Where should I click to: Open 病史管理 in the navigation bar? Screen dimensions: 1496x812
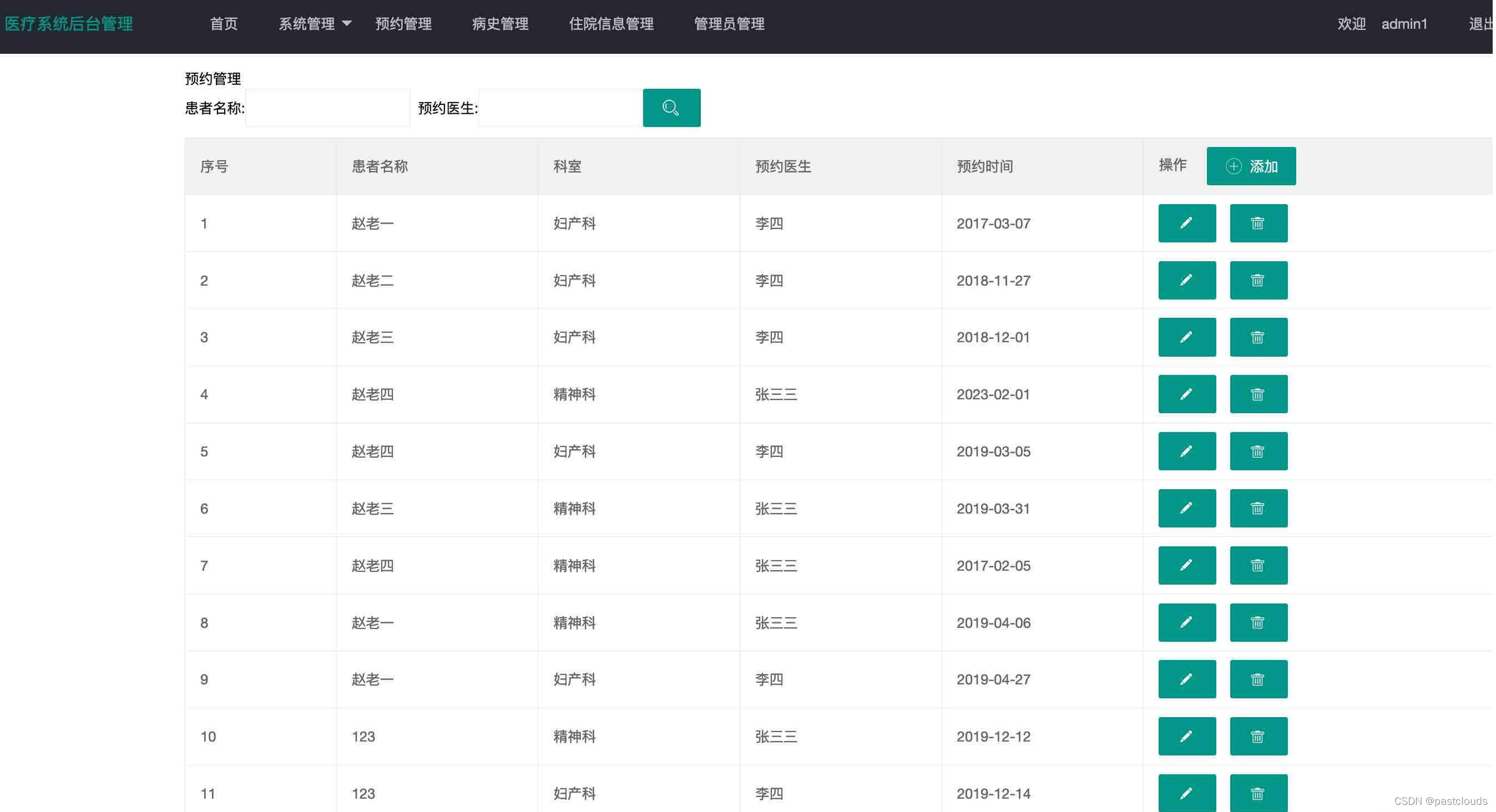tap(500, 24)
